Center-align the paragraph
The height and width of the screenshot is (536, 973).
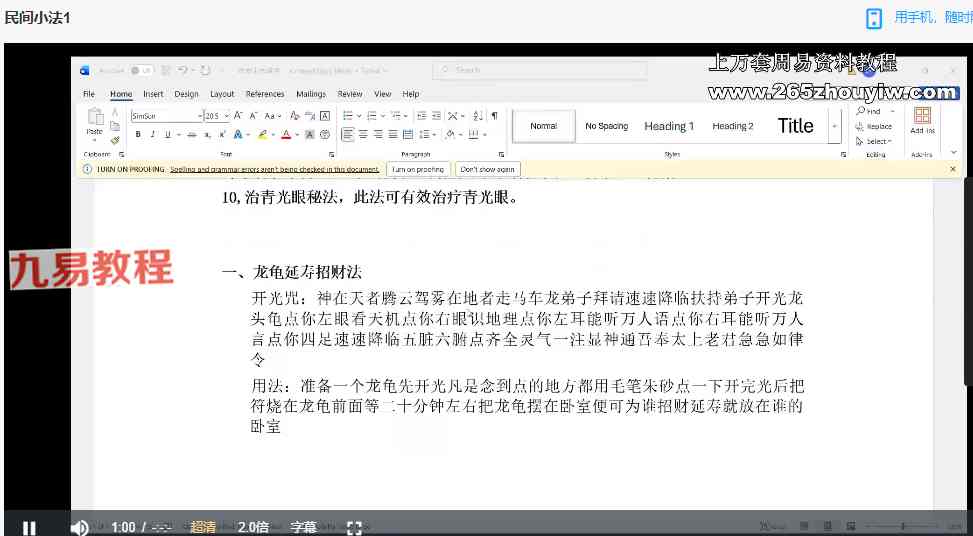pos(363,135)
